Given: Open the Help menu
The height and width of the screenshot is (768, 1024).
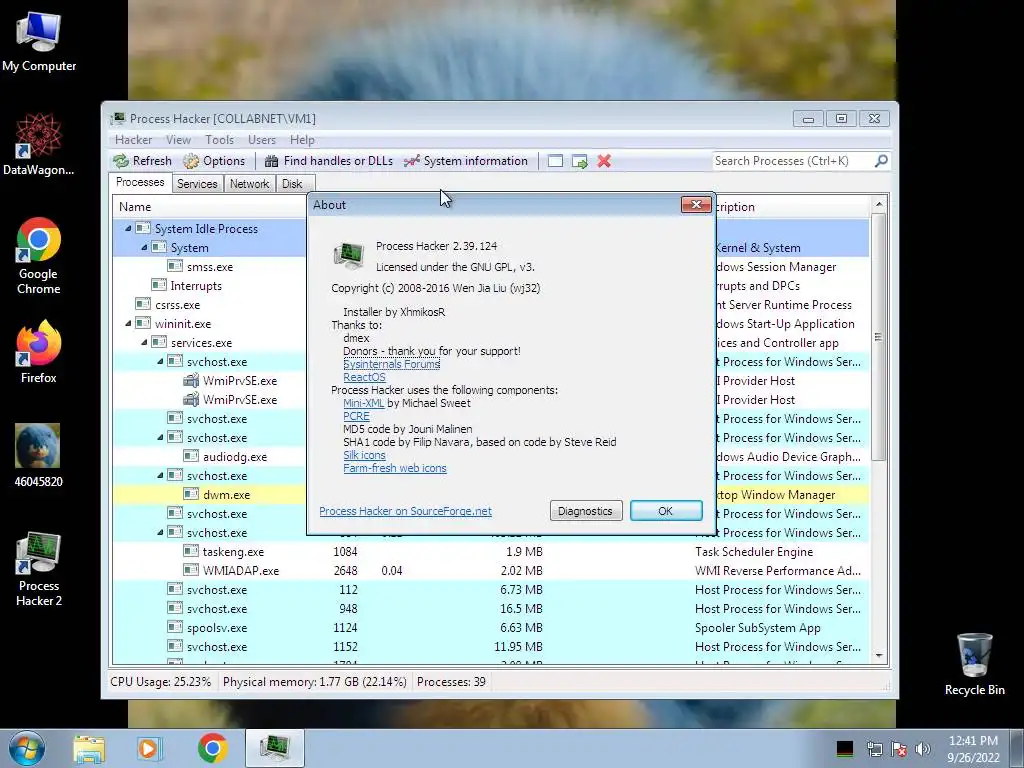Looking at the screenshot, I should coord(302,140).
